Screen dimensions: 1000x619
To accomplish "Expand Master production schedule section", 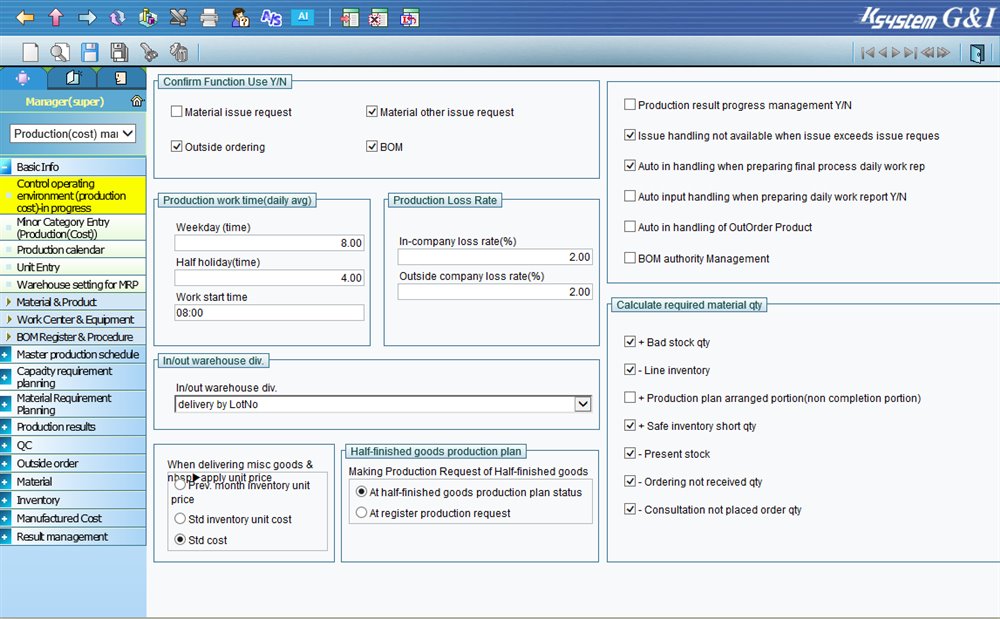I will click(6, 354).
